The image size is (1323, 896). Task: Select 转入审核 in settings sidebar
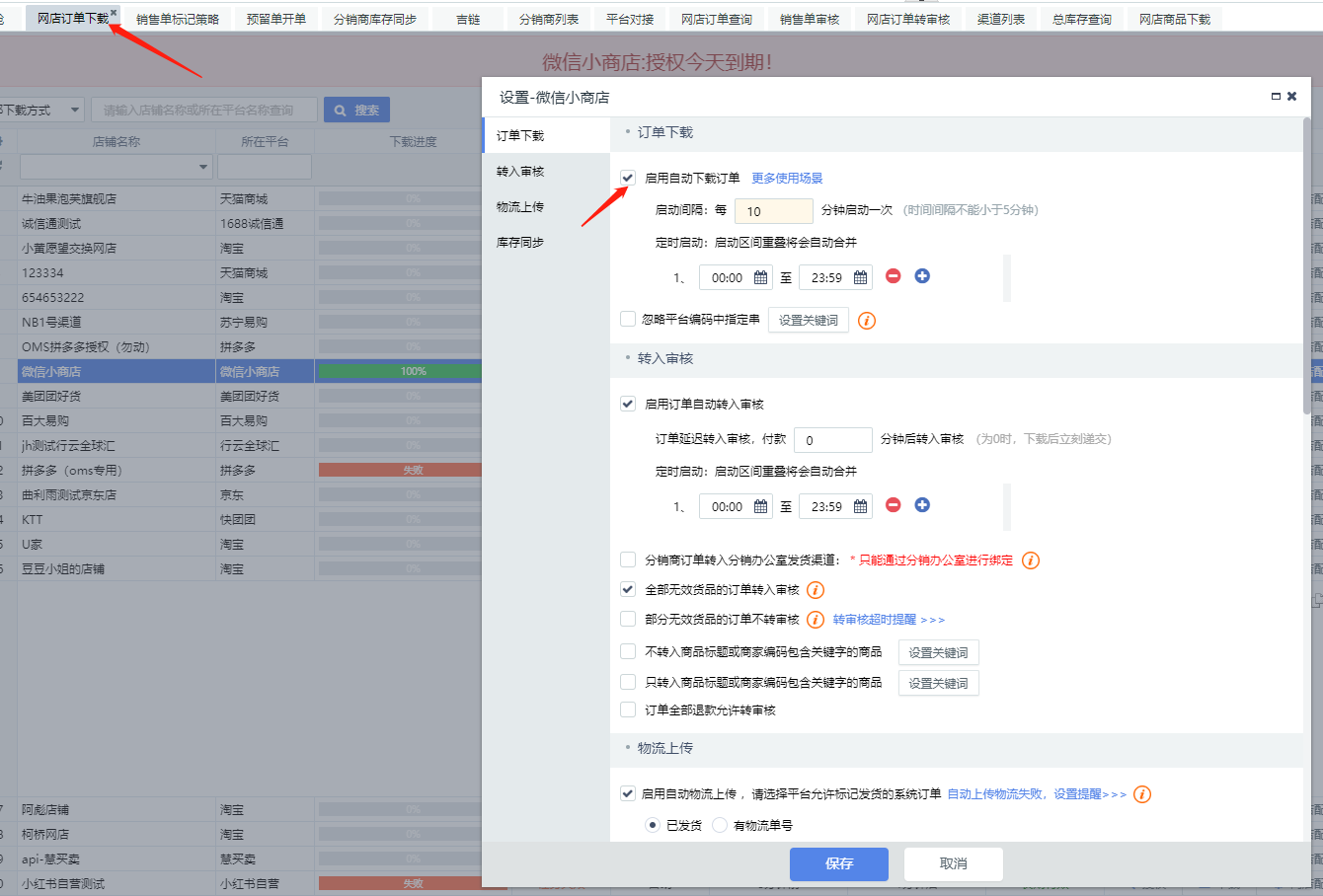[546, 172]
